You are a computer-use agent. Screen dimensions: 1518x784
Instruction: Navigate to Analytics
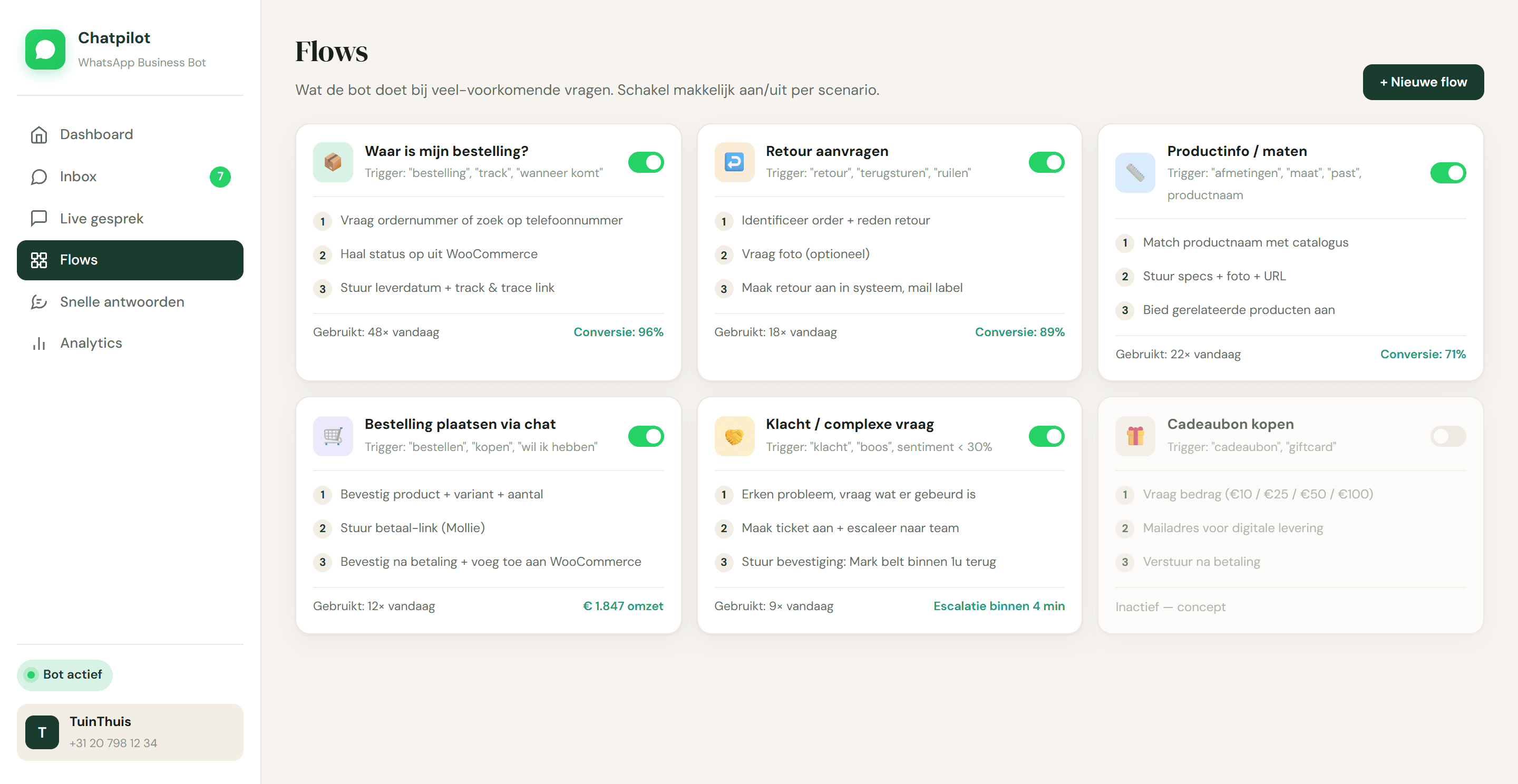click(130, 344)
